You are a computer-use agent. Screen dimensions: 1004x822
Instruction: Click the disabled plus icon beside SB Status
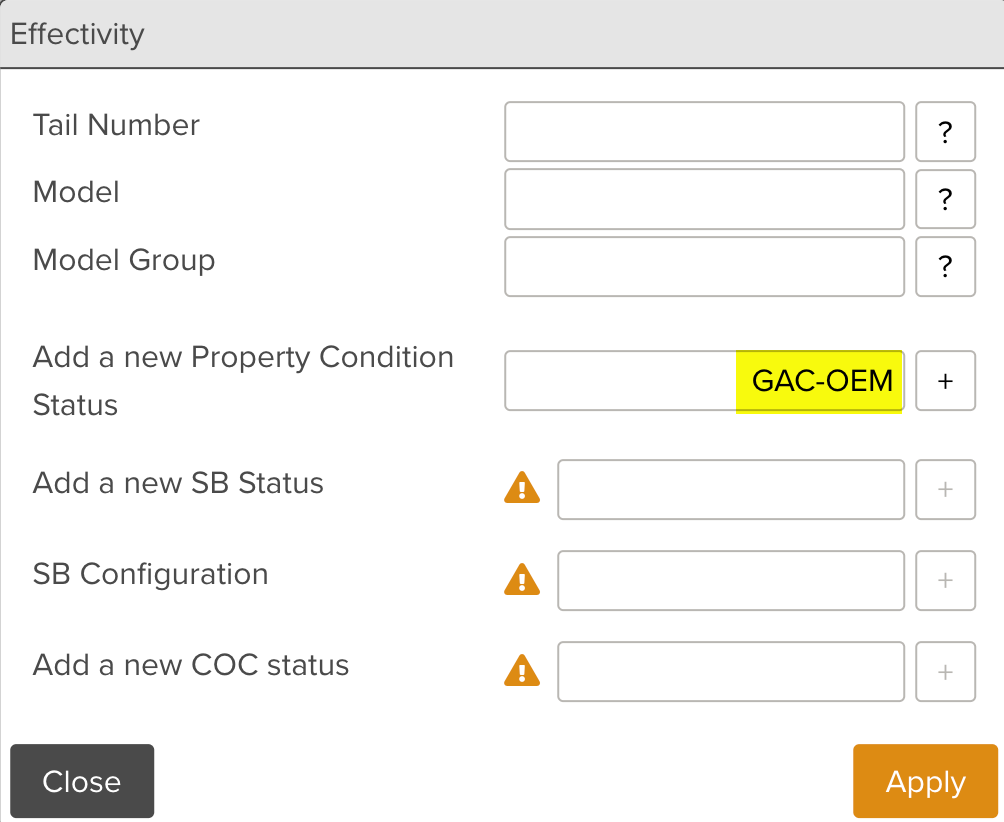(x=945, y=489)
